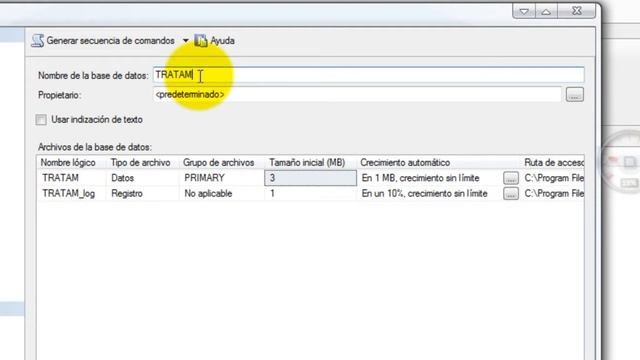Maximize the dialog with the up-triangle button
The width and height of the screenshot is (640, 360).
pos(546,11)
